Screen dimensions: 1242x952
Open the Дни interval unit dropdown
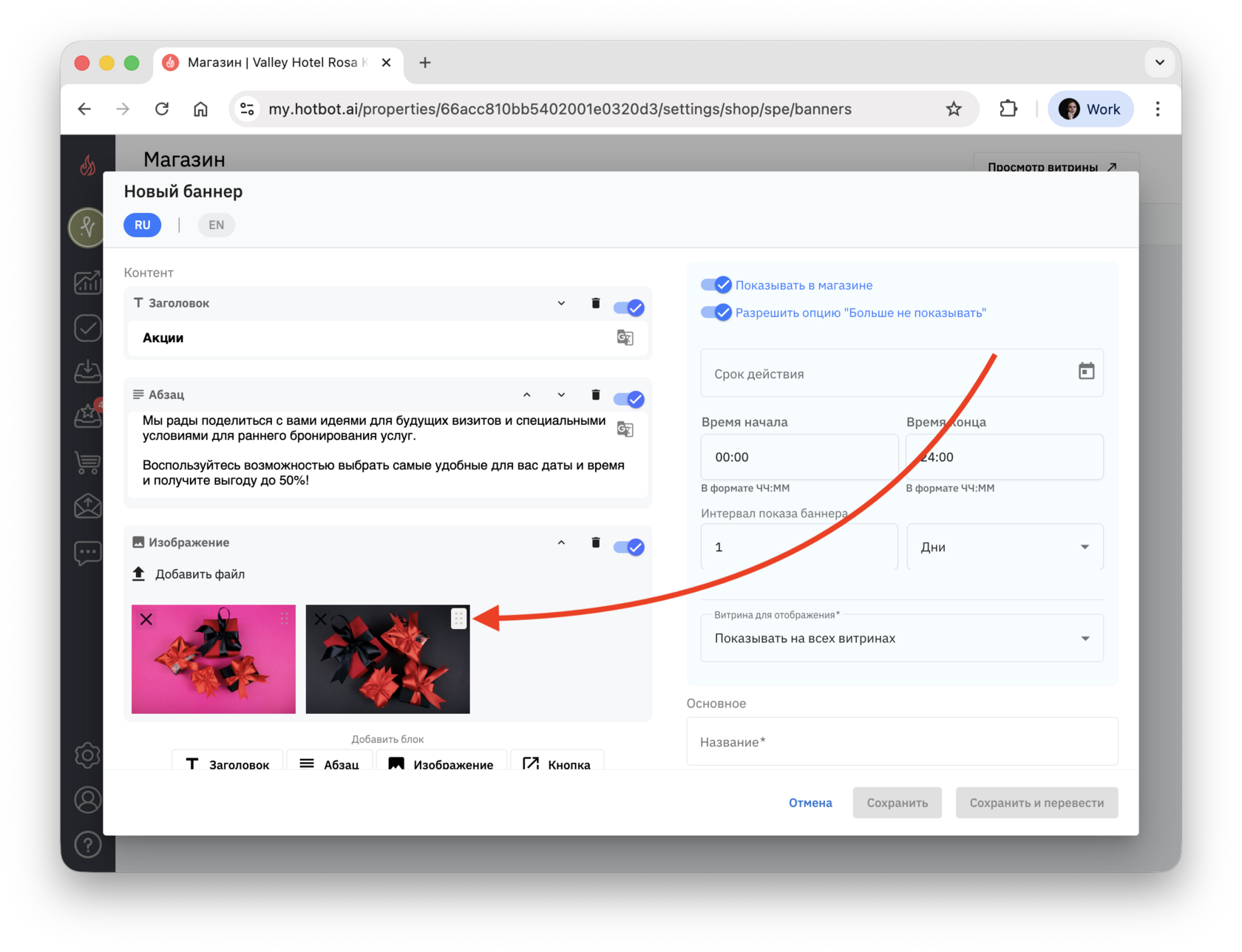tap(1005, 547)
